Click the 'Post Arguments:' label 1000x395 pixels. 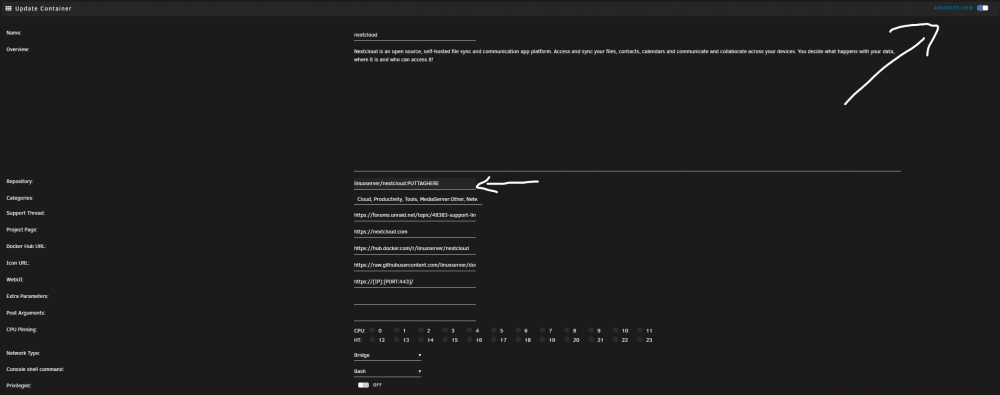click(x=26, y=313)
